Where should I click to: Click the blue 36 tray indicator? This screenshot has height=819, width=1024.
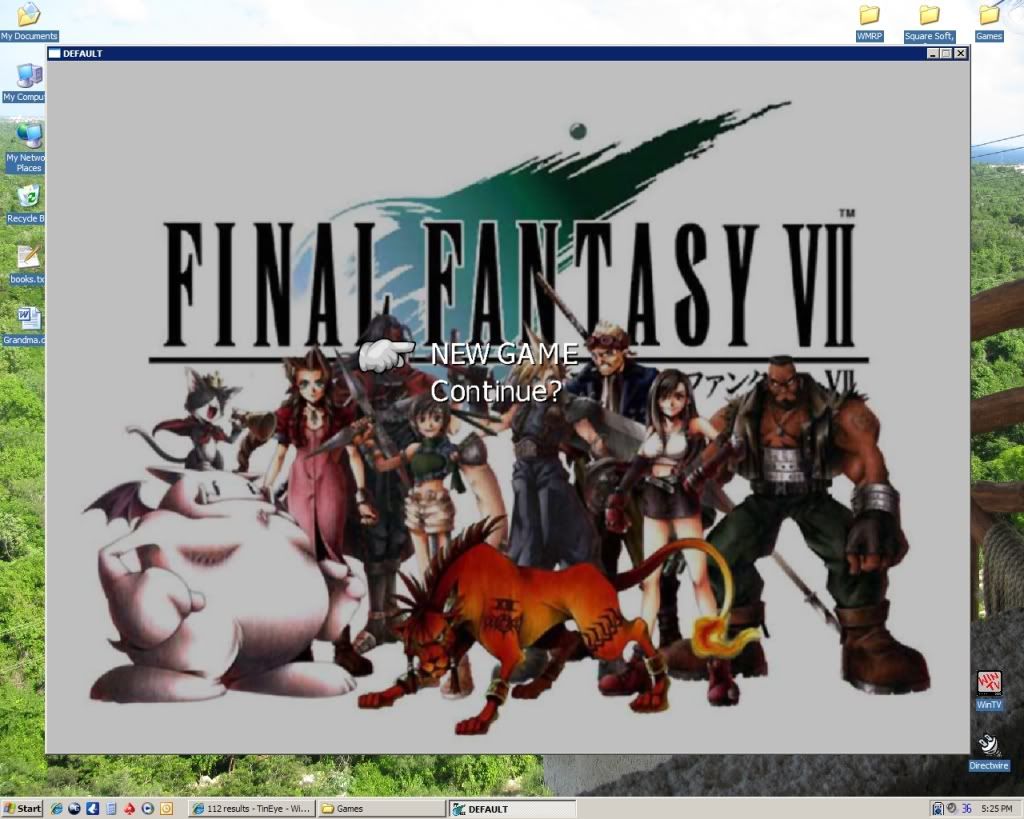(967, 809)
